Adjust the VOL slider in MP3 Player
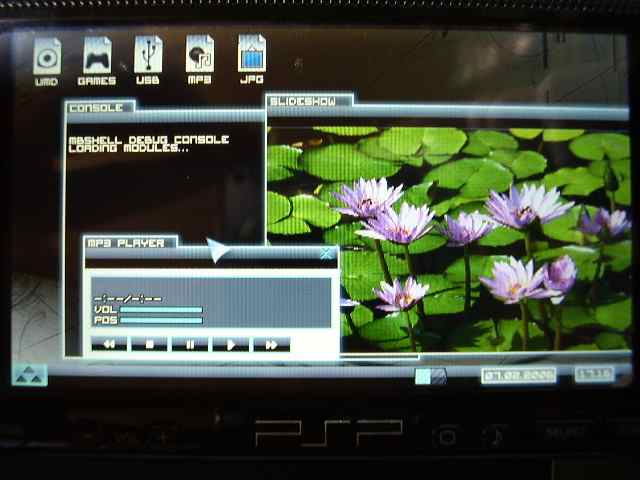Image resolution: width=640 pixels, height=480 pixels. 161,310
